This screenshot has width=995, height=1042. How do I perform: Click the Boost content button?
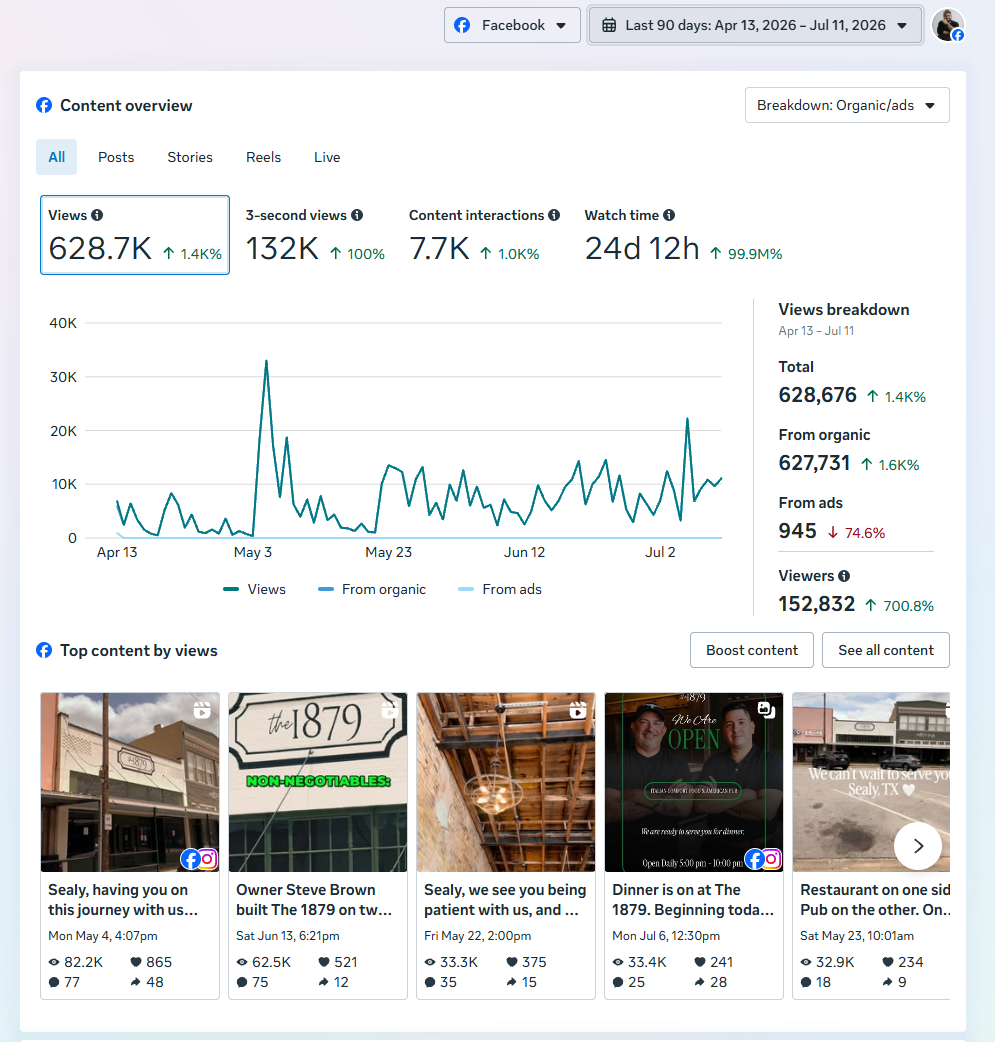[x=752, y=650]
